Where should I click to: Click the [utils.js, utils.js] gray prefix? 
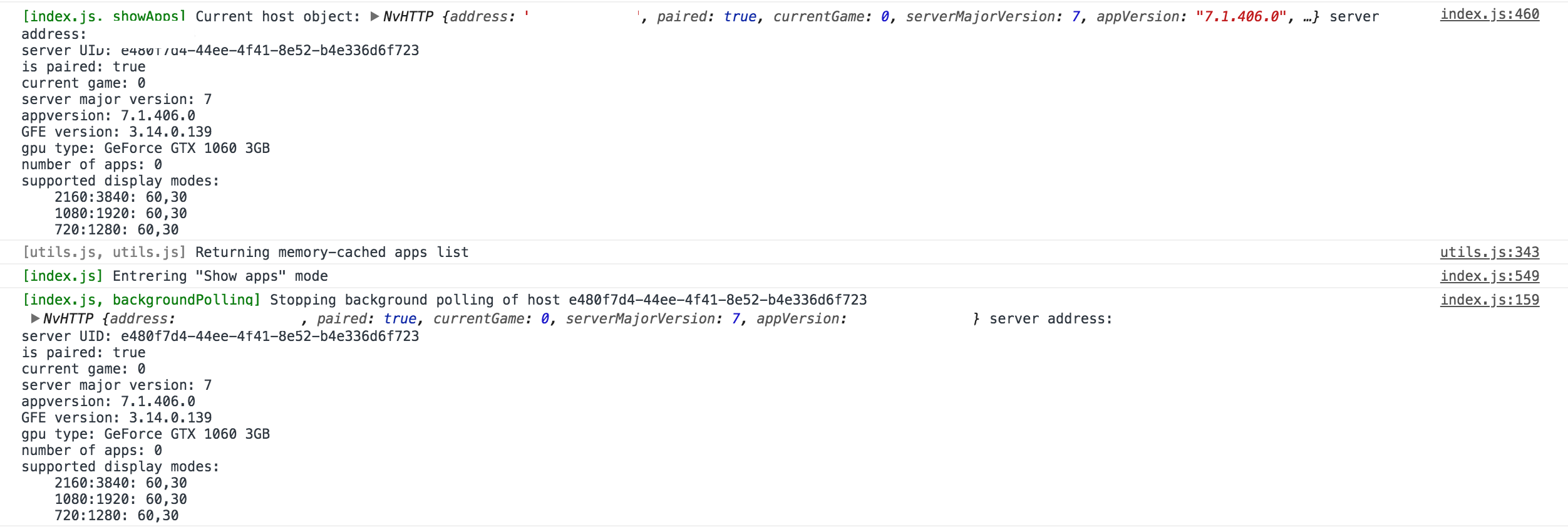(x=104, y=252)
